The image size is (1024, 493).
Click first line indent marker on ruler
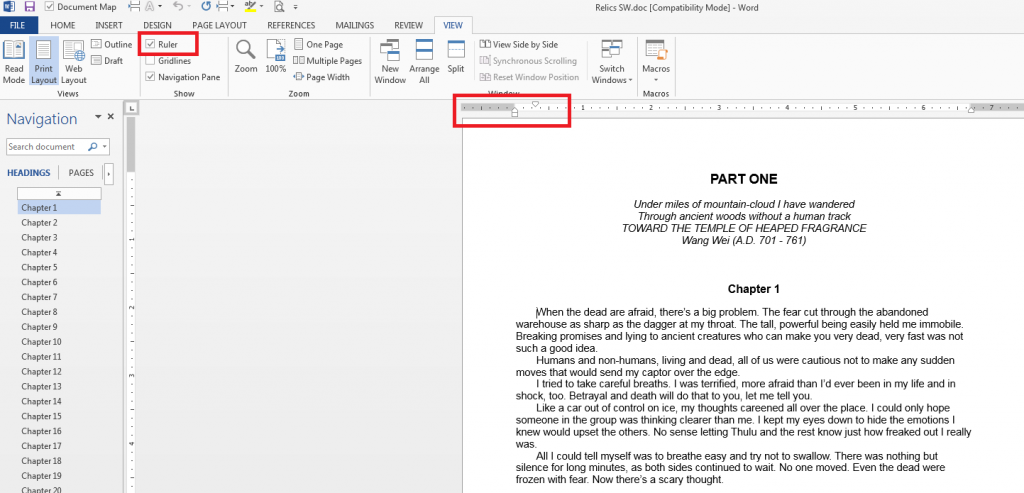[535, 104]
